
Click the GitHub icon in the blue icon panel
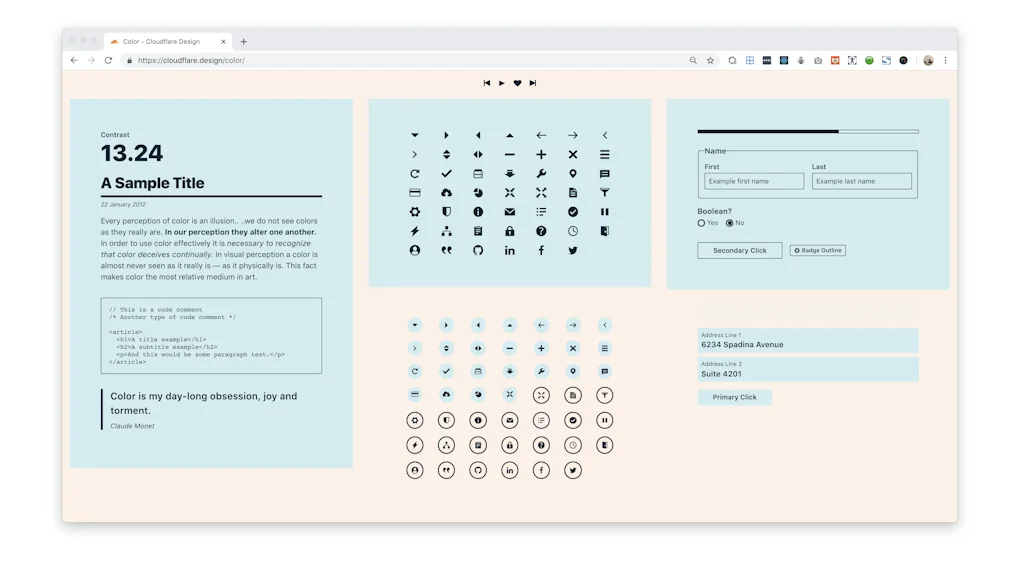tap(478, 250)
